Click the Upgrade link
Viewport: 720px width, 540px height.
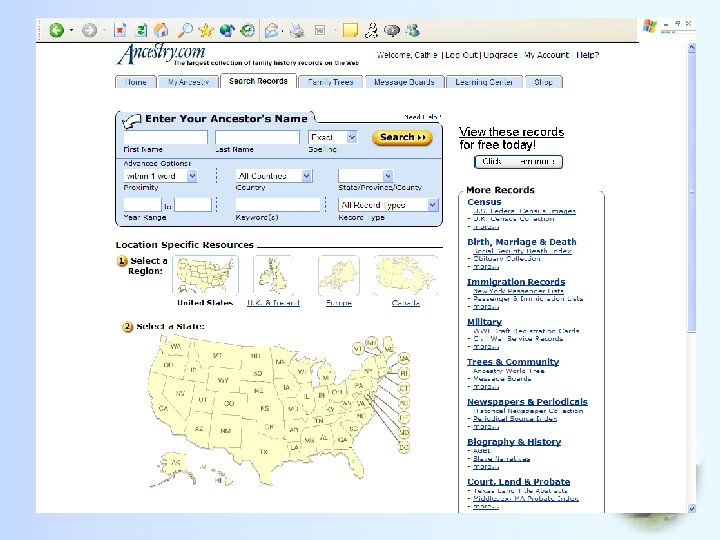click(x=501, y=55)
